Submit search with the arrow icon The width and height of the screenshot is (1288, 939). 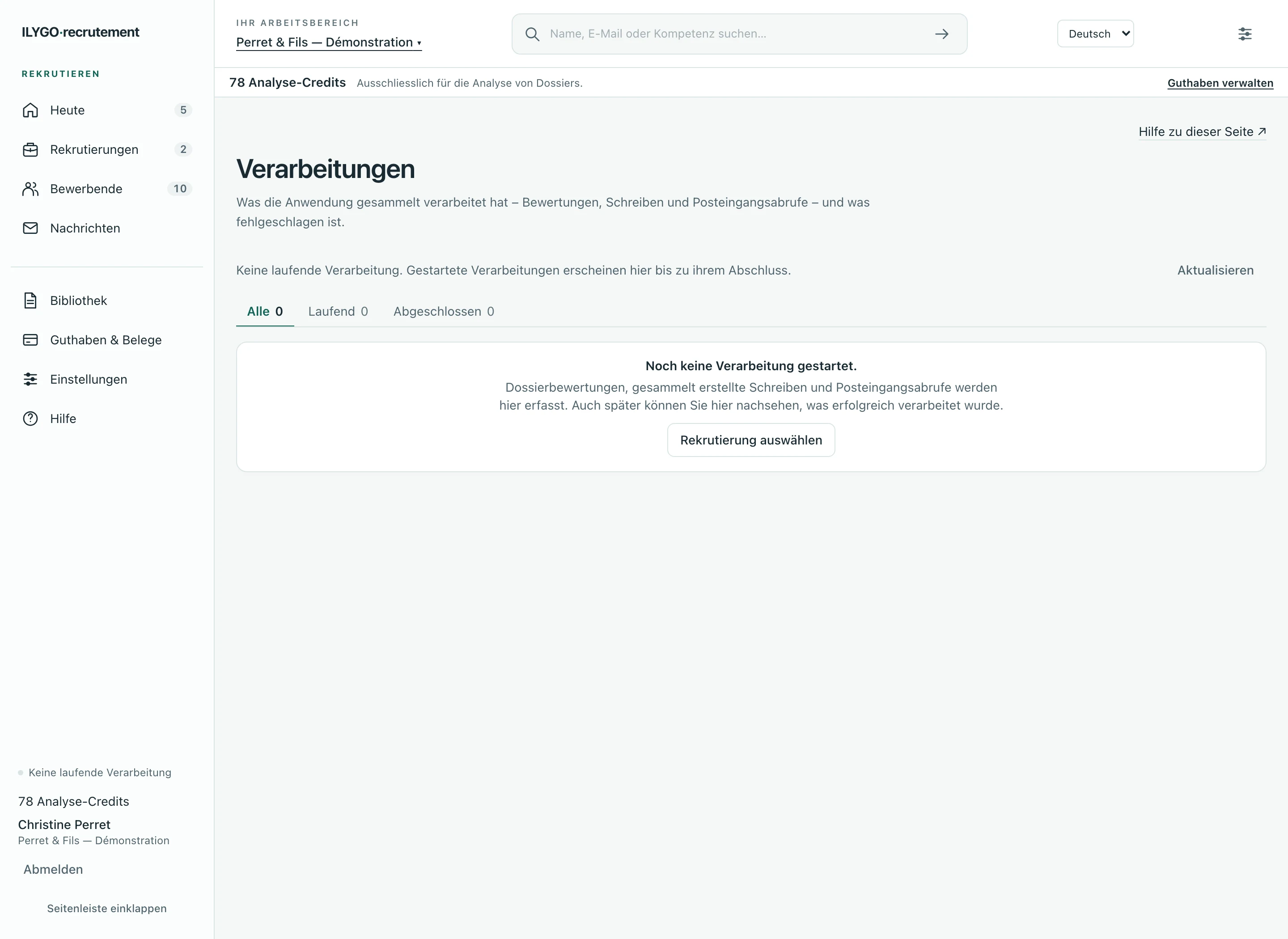coord(942,34)
